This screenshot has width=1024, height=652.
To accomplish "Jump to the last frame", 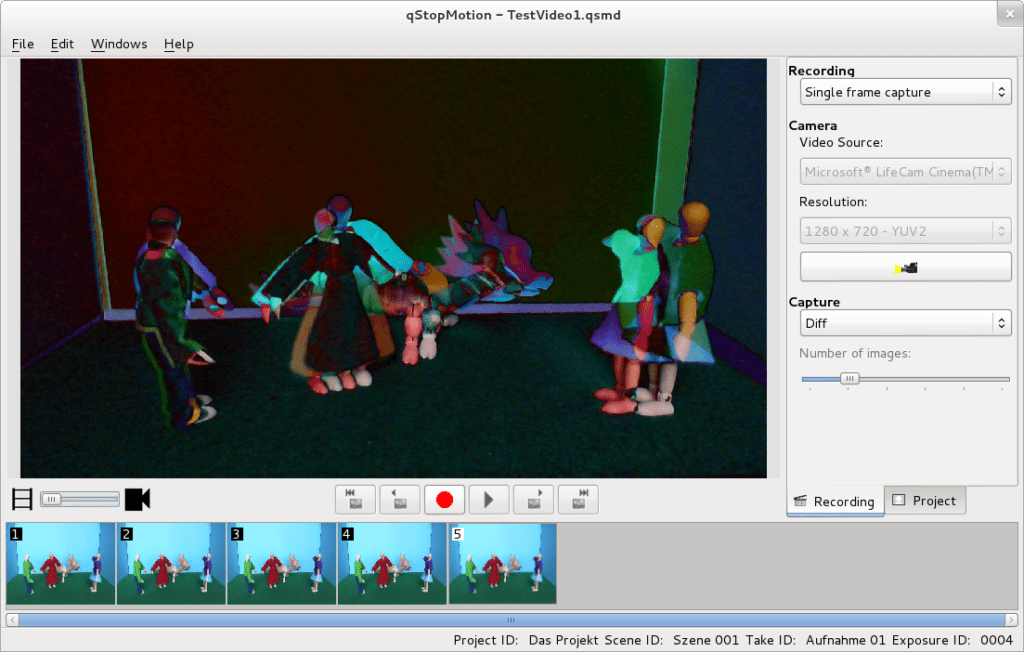I will 578,499.
